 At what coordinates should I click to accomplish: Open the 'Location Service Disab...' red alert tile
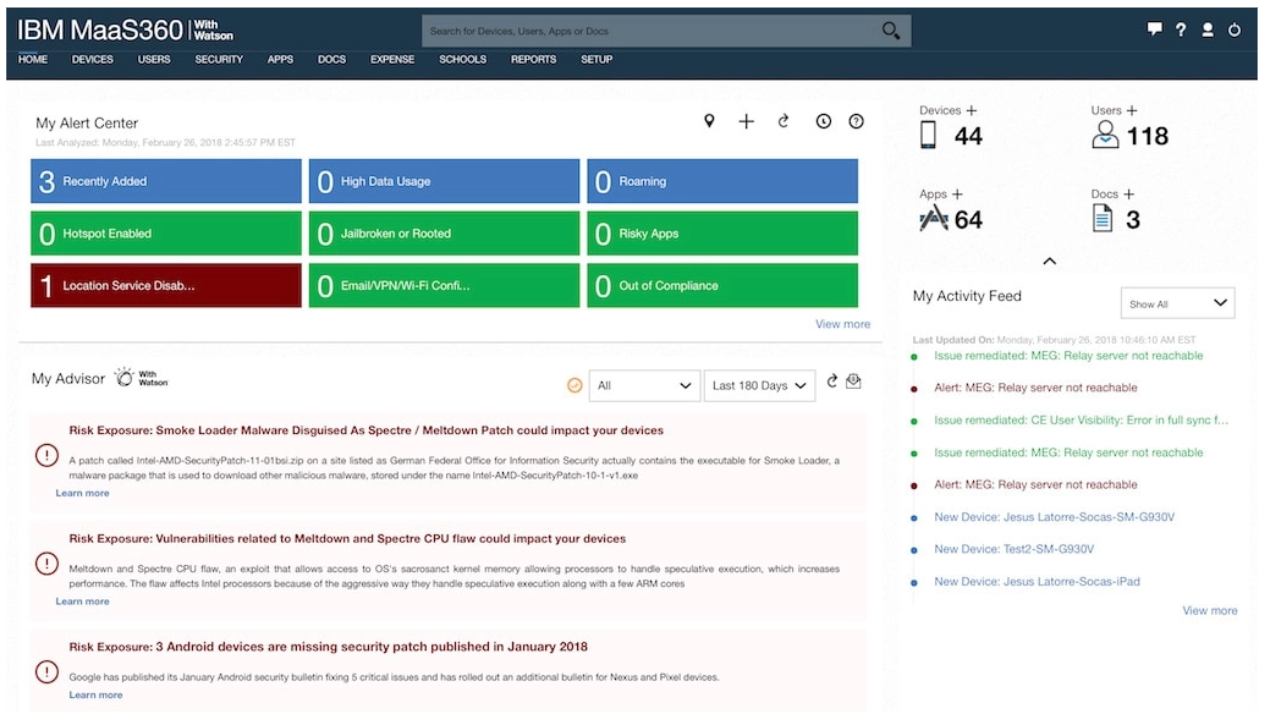[x=166, y=286]
